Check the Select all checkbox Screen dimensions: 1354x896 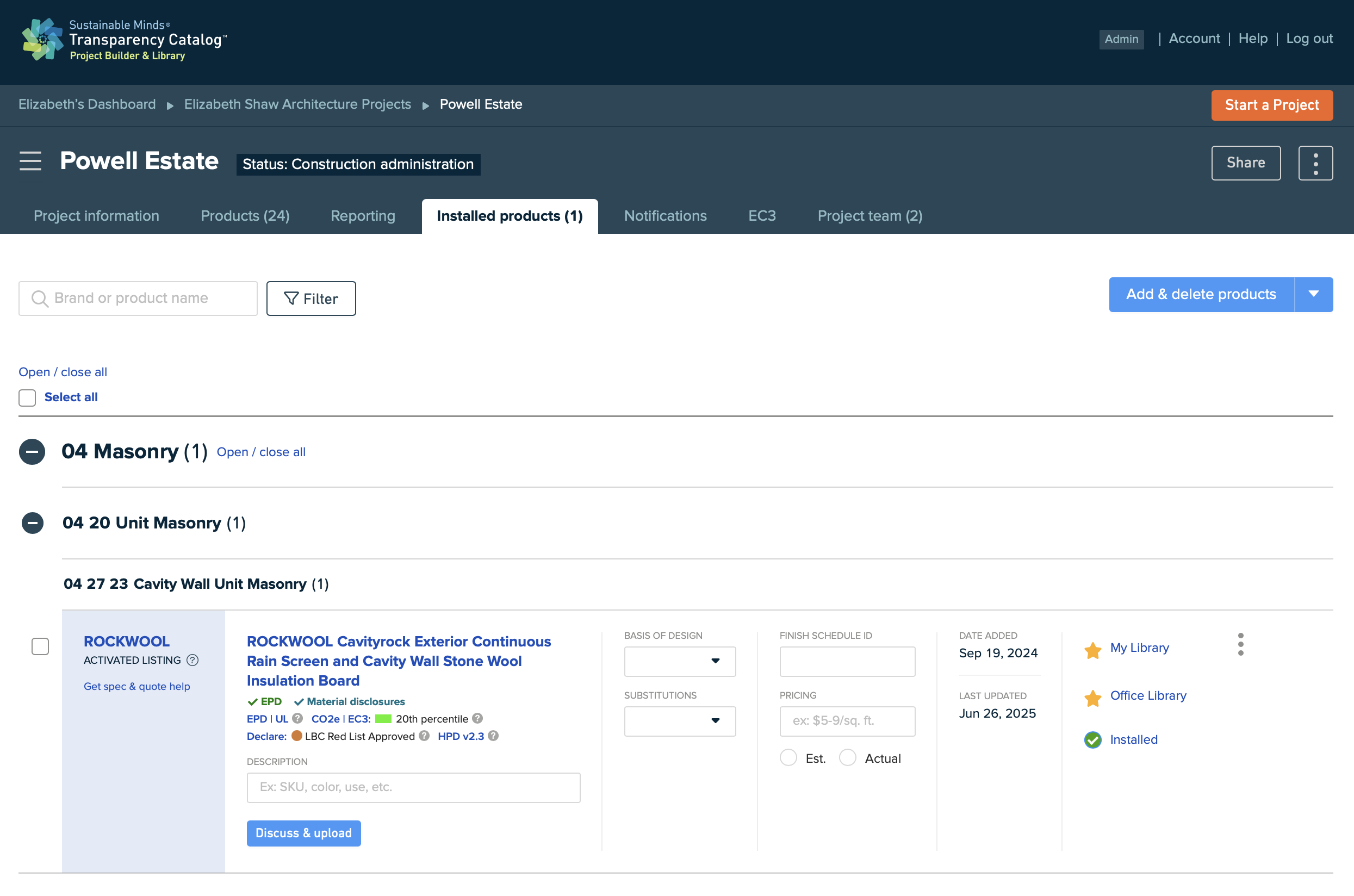27,398
